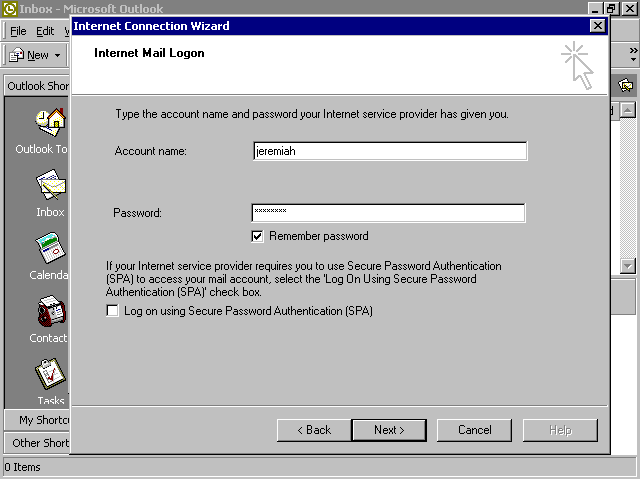640x480 pixels.
Task: Restore down the Outlook window
Action: coord(612,9)
